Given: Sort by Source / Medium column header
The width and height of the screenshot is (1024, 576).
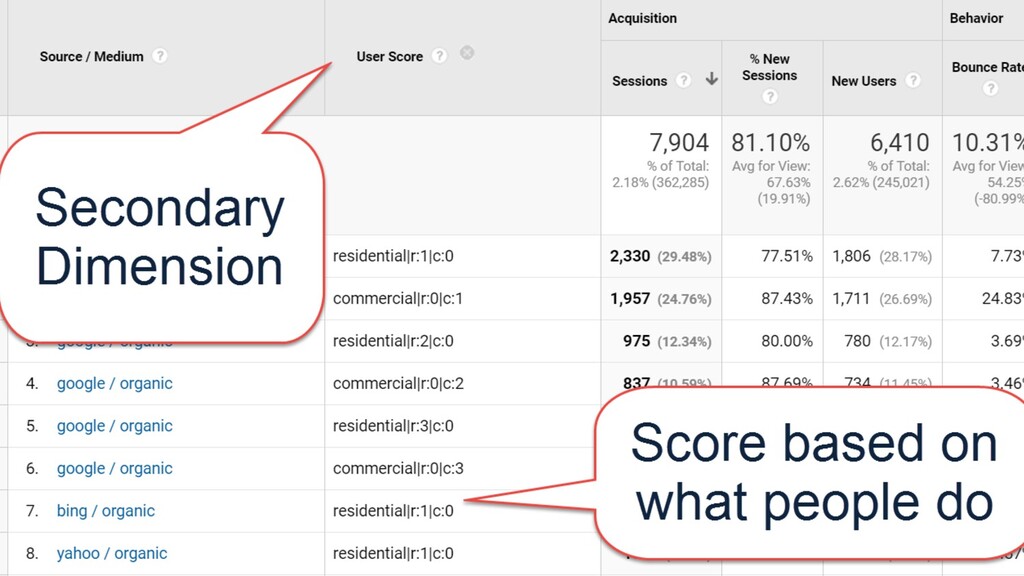Looking at the screenshot, I should (91, 57).
